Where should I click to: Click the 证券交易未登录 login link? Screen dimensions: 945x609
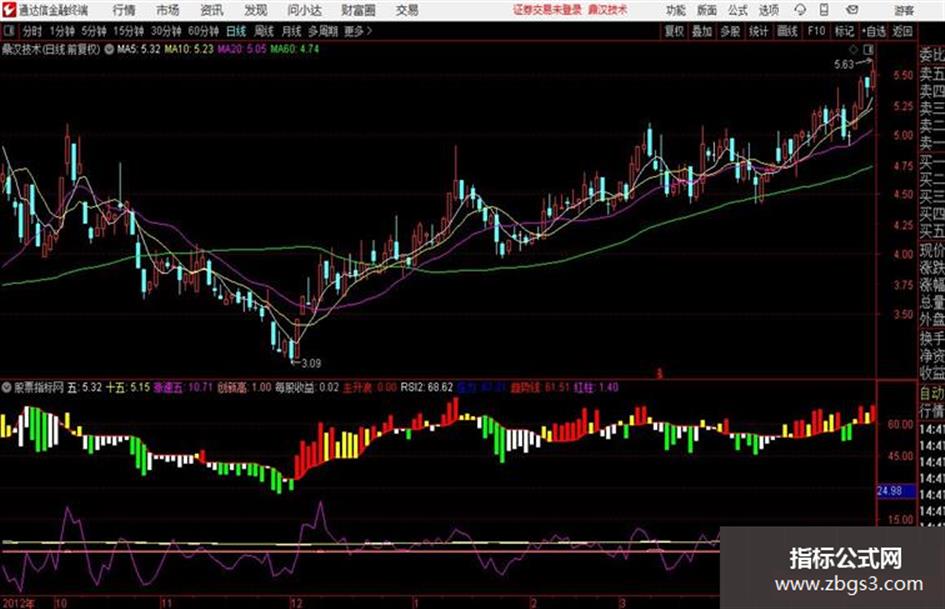547,10
